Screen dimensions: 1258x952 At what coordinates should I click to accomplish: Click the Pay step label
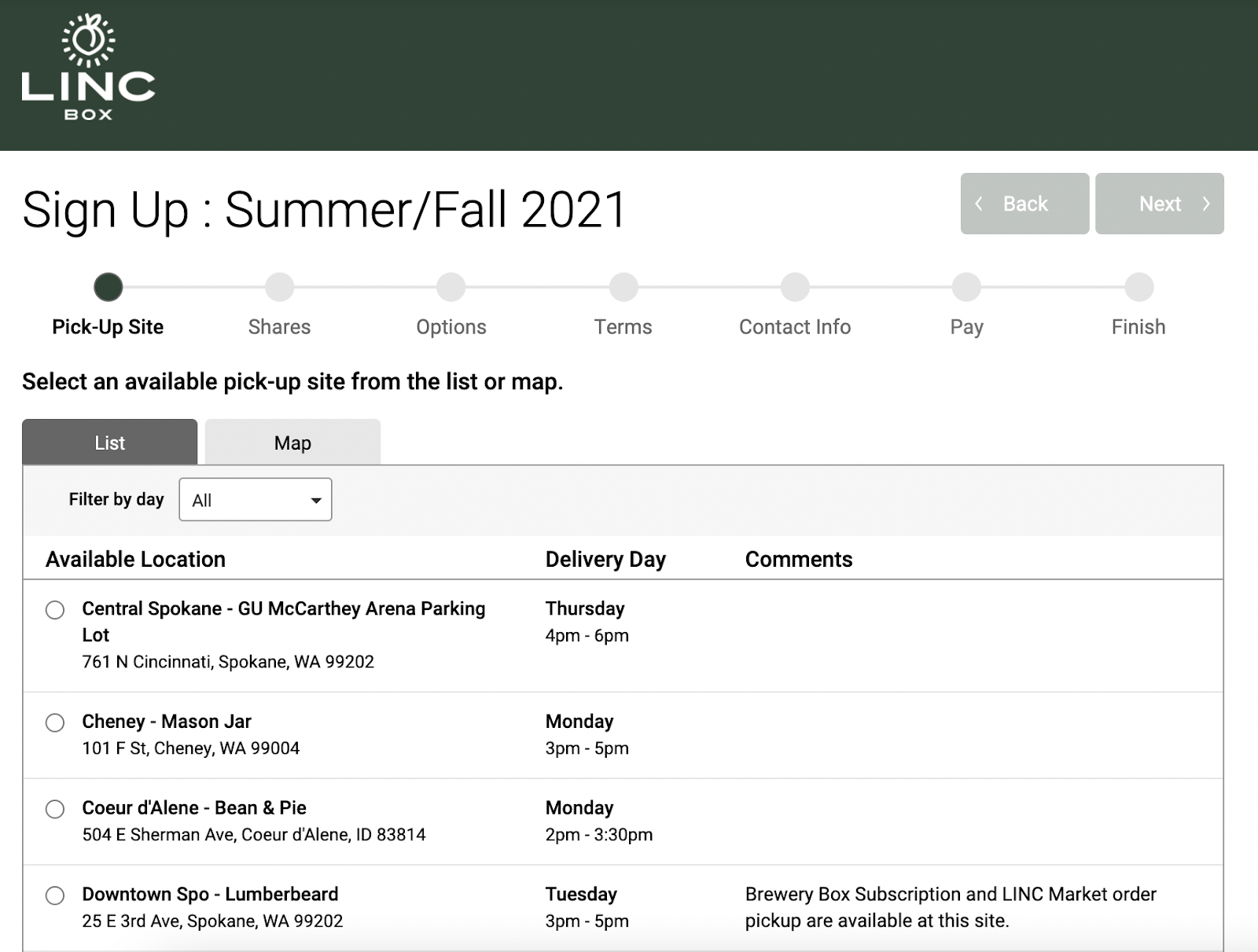tap(966, 327)
